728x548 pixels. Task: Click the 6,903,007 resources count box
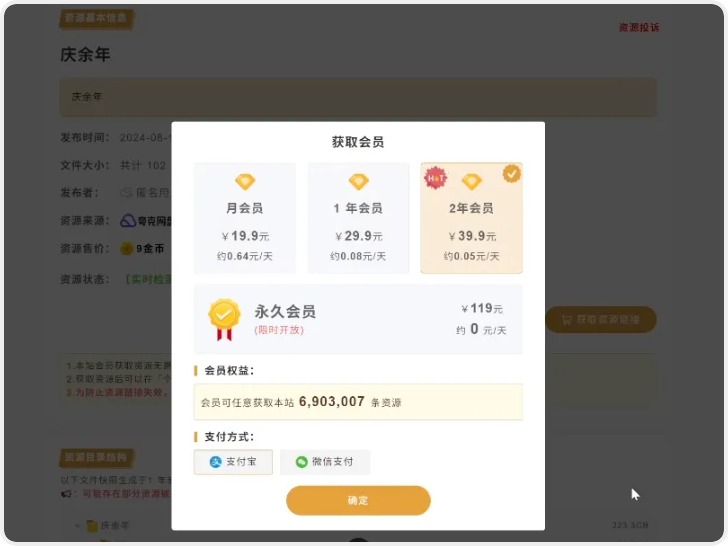(x=358, y=402)
